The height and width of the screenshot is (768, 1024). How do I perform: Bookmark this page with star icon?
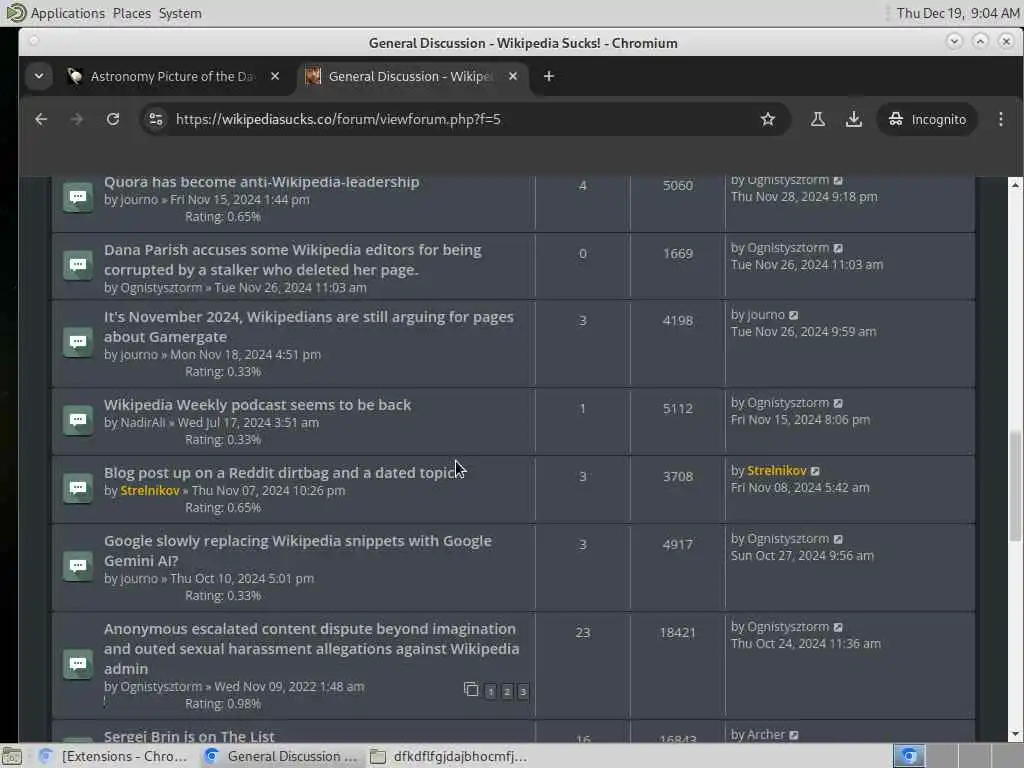pyautogui.click(x=767, y=120)
